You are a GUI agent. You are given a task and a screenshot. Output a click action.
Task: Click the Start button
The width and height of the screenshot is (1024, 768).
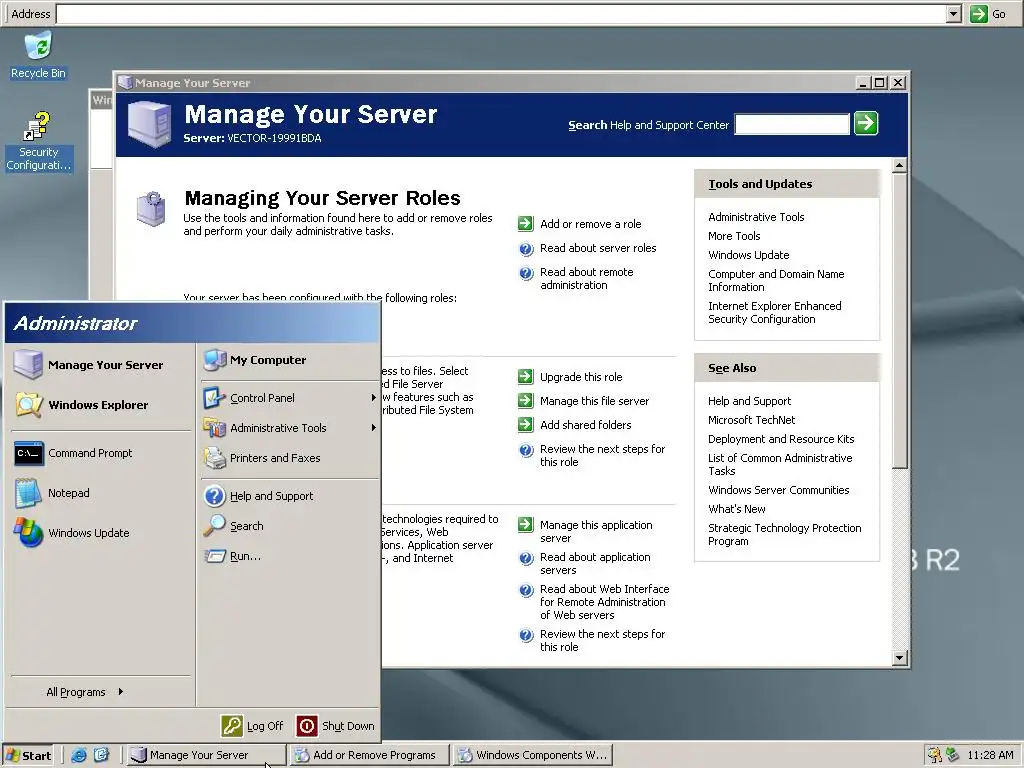pyautogui.click(x=29, y=755)
